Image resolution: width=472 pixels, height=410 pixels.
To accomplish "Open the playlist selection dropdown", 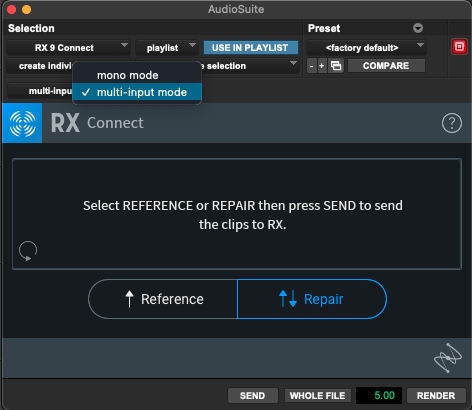I will 167,48.
